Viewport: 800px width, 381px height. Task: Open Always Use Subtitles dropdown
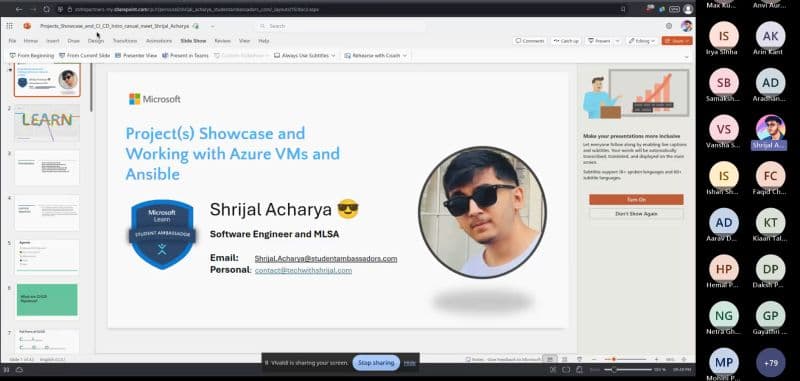tap(305, 55)
